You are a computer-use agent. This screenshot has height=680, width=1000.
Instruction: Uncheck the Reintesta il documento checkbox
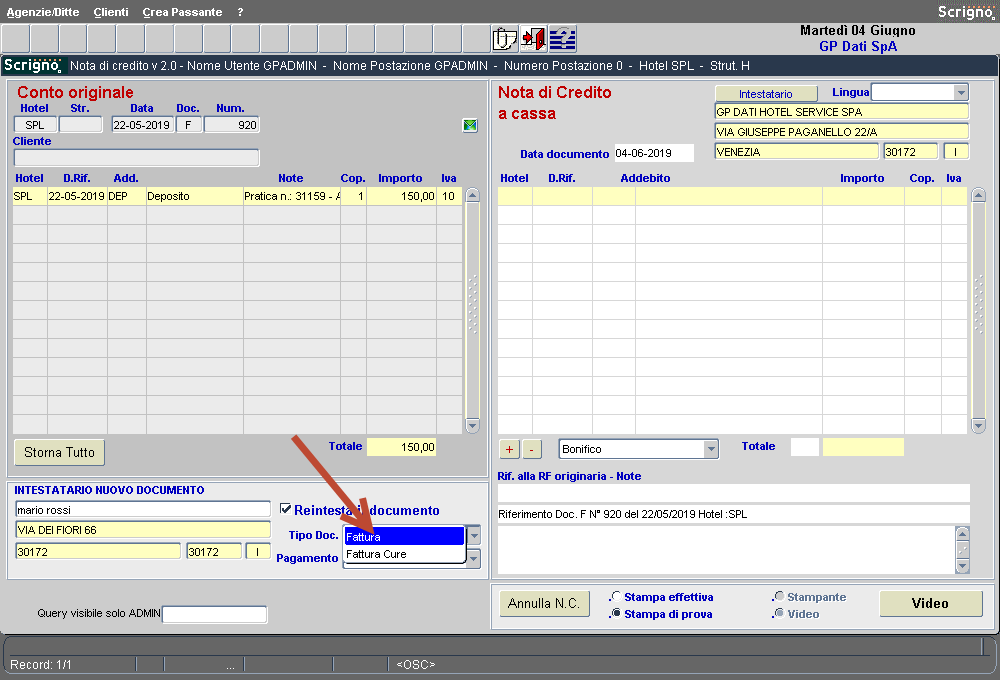[287, 507]
